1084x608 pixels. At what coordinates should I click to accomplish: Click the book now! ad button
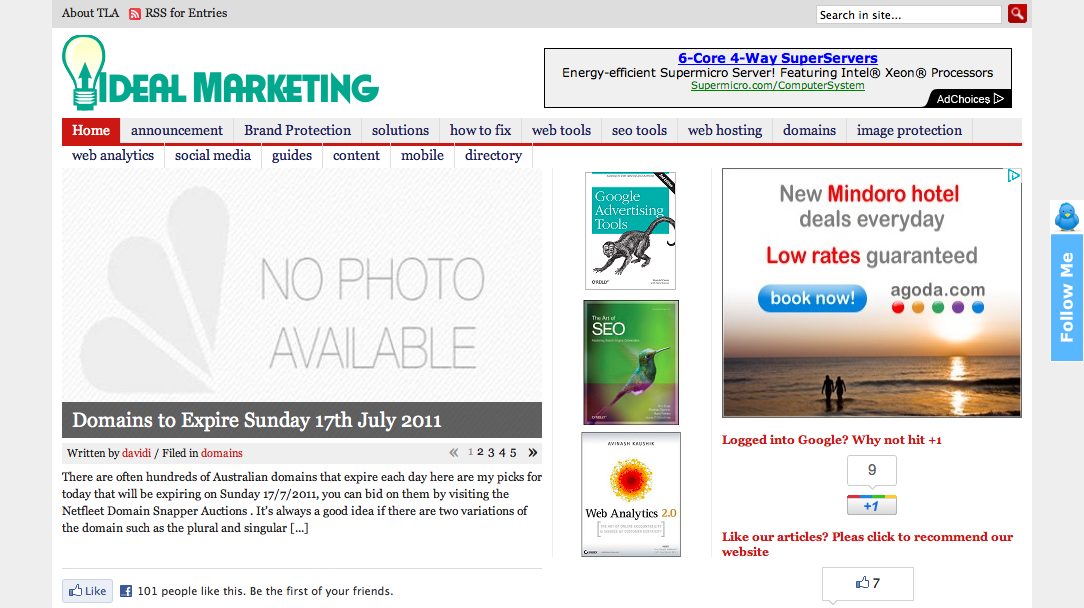click(x=812, y=298)
